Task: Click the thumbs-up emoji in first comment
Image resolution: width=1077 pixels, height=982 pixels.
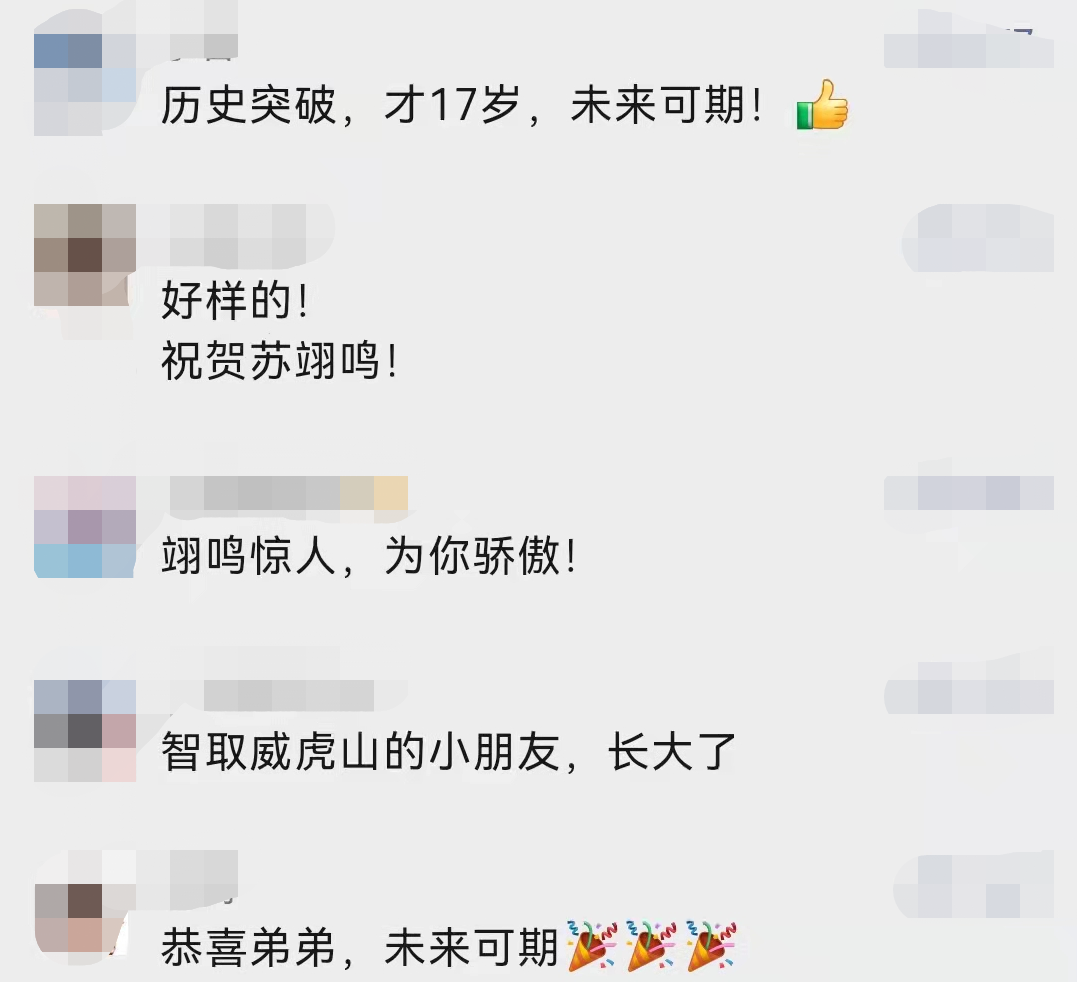Action: click(822, 105)
